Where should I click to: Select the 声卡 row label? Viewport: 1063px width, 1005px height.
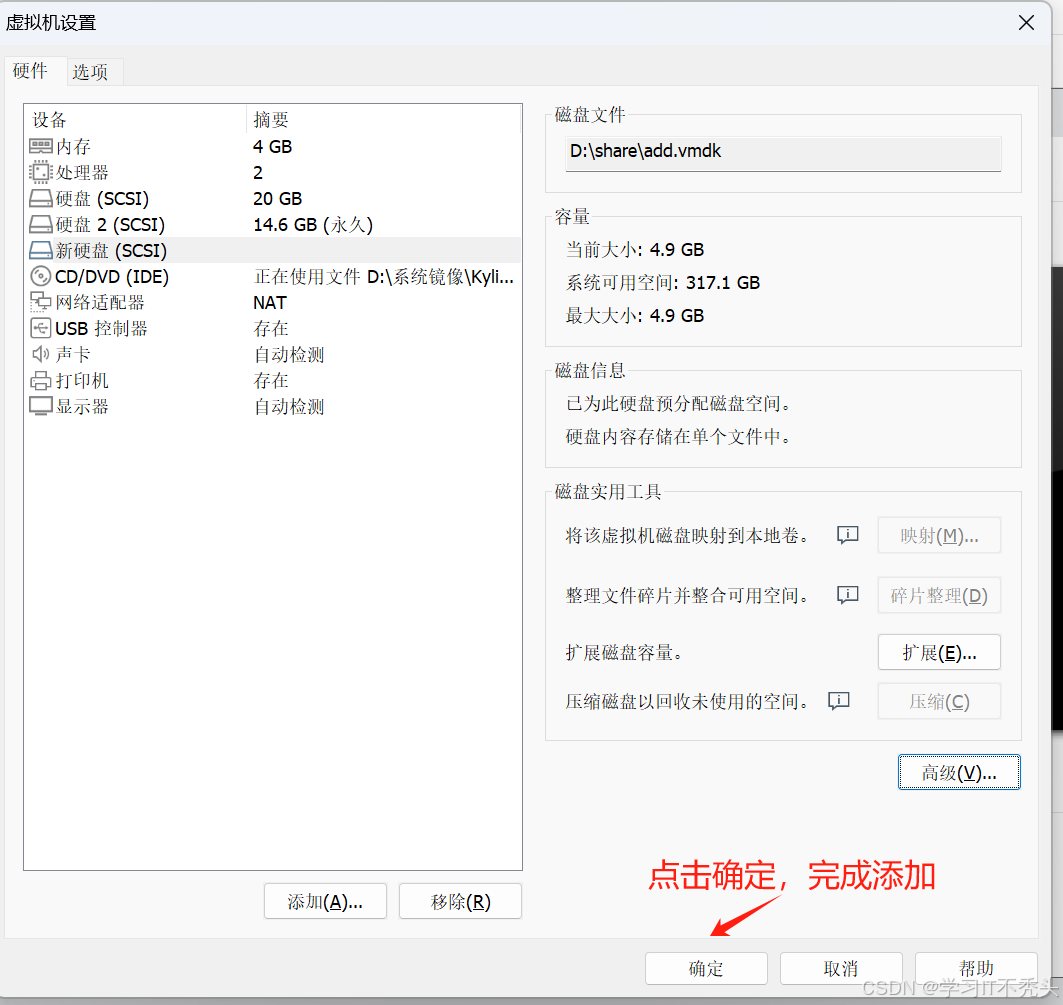click(x=73, y=354)
